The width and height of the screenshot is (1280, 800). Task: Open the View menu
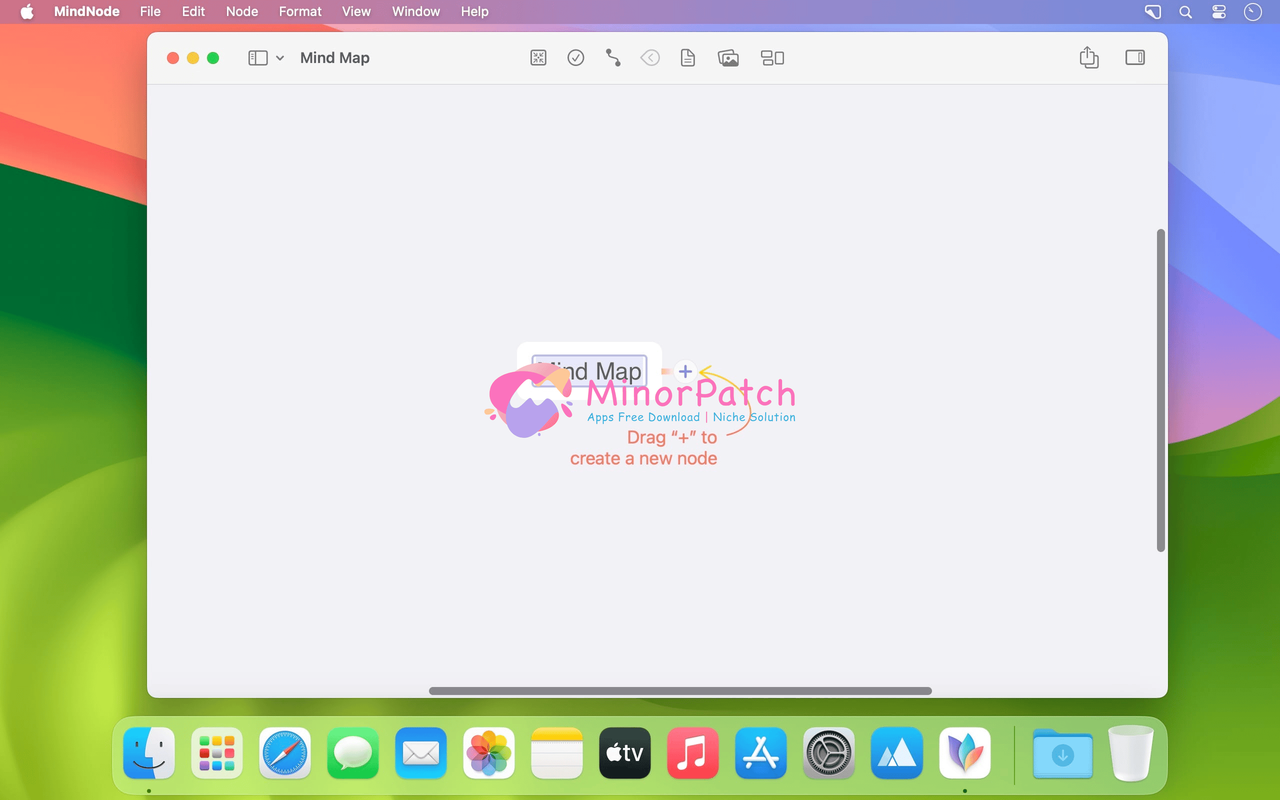point(356,12)
